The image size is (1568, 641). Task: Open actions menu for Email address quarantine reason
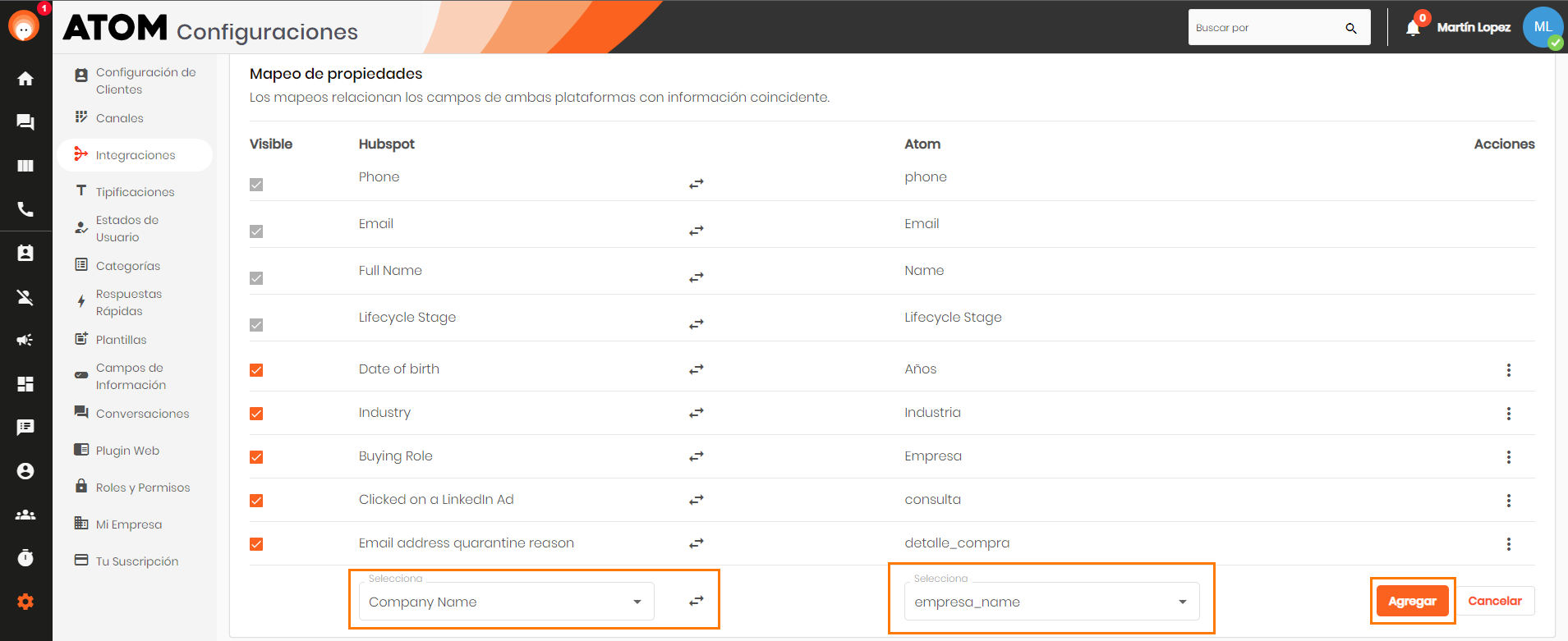tap(1509, 544)
